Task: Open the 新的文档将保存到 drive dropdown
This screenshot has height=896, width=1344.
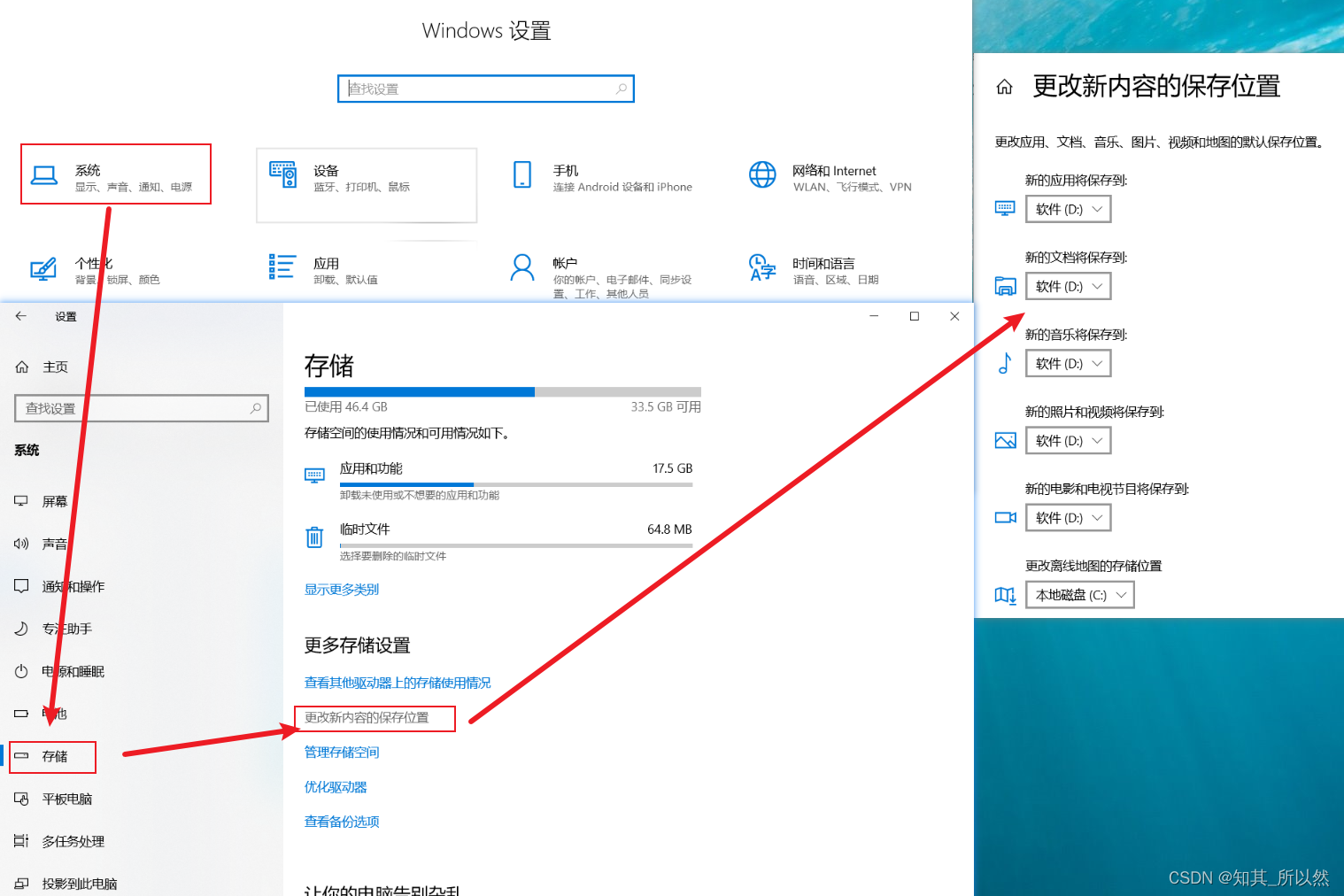Action: pos(1068,286)
